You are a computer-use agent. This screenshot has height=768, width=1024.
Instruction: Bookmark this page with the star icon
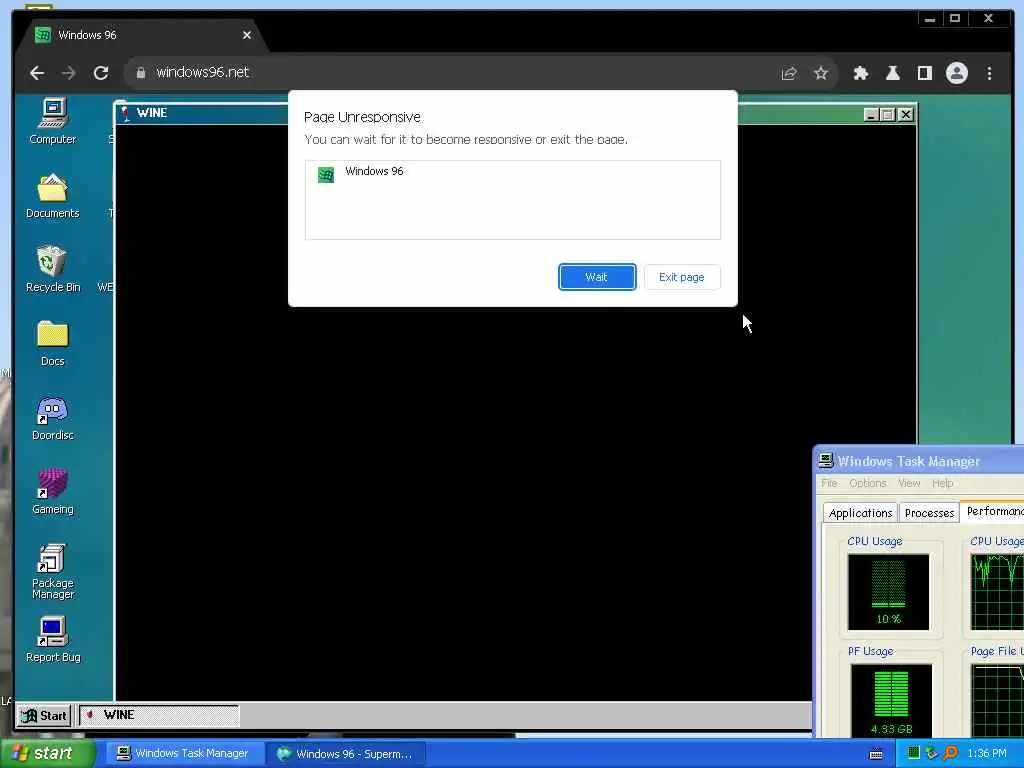click(821, 73)
